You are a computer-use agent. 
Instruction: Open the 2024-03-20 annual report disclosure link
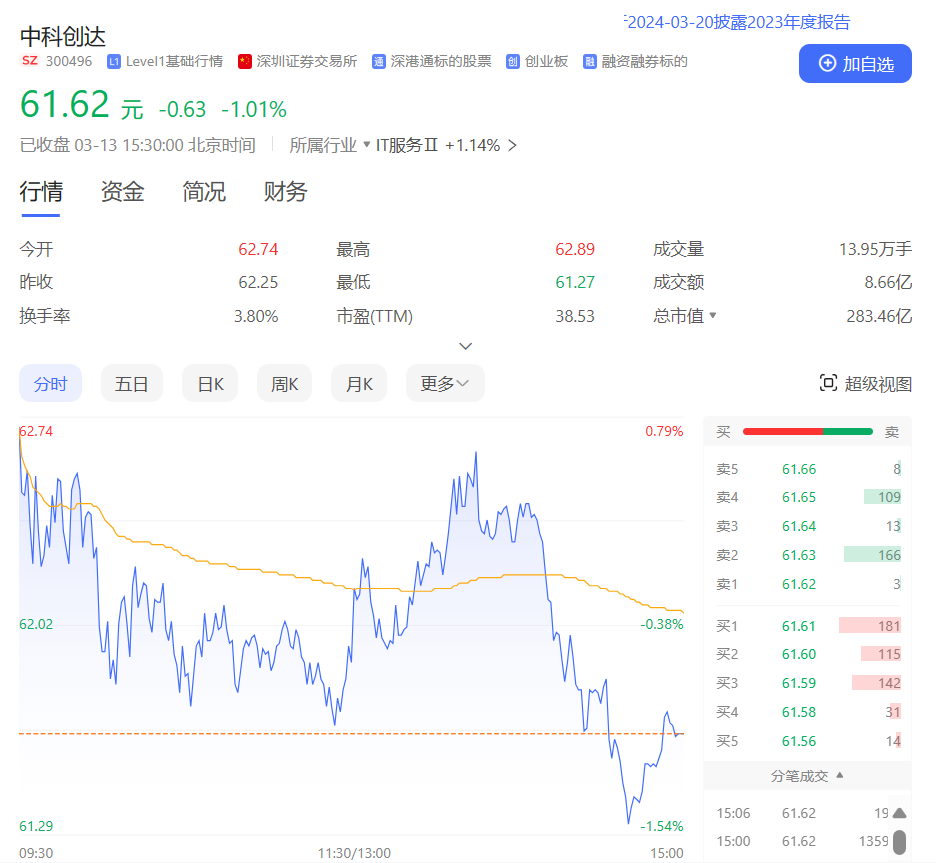(x=738, y=23)
